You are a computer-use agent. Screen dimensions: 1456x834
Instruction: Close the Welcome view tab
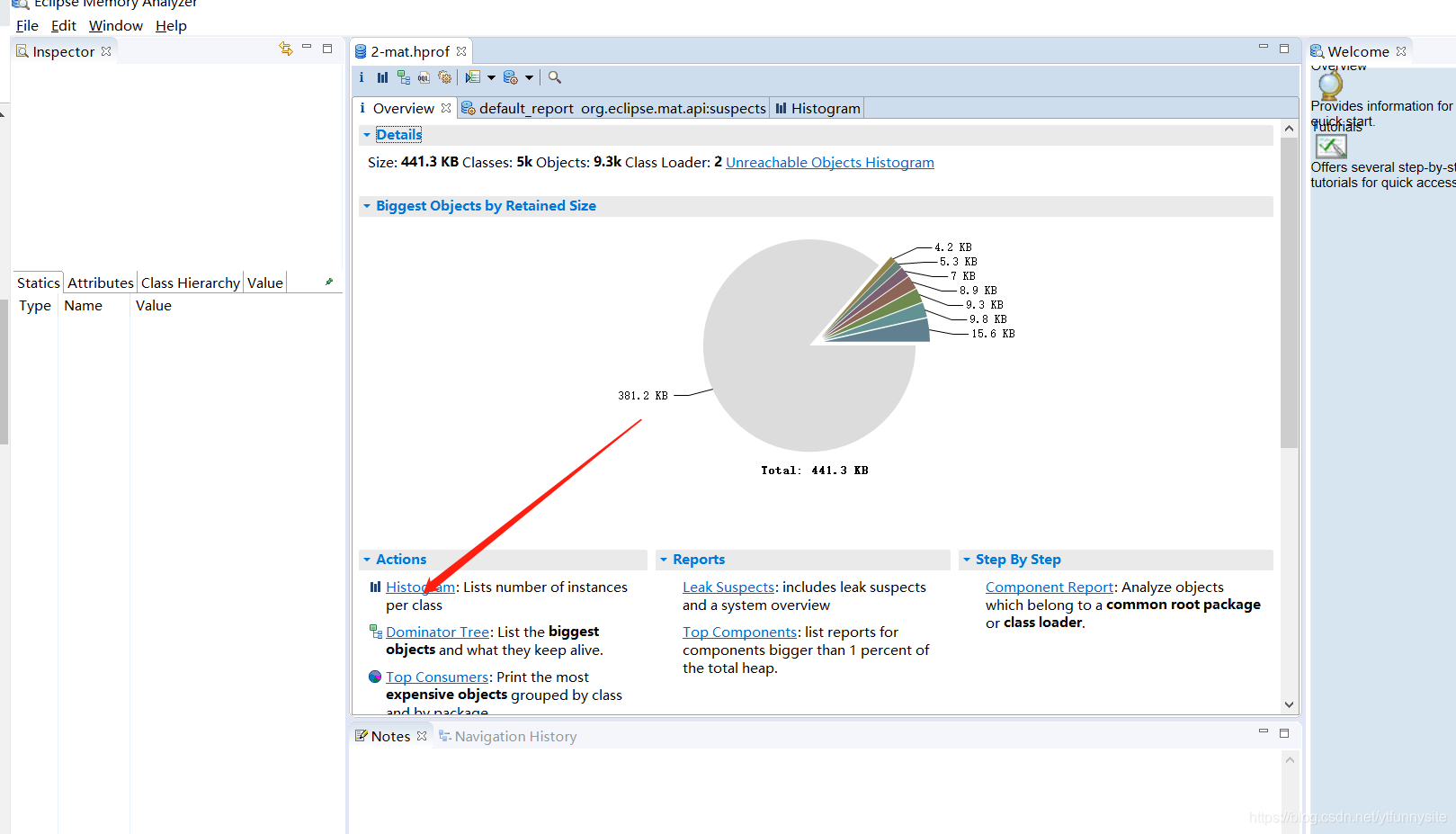tap(1401, 51)
